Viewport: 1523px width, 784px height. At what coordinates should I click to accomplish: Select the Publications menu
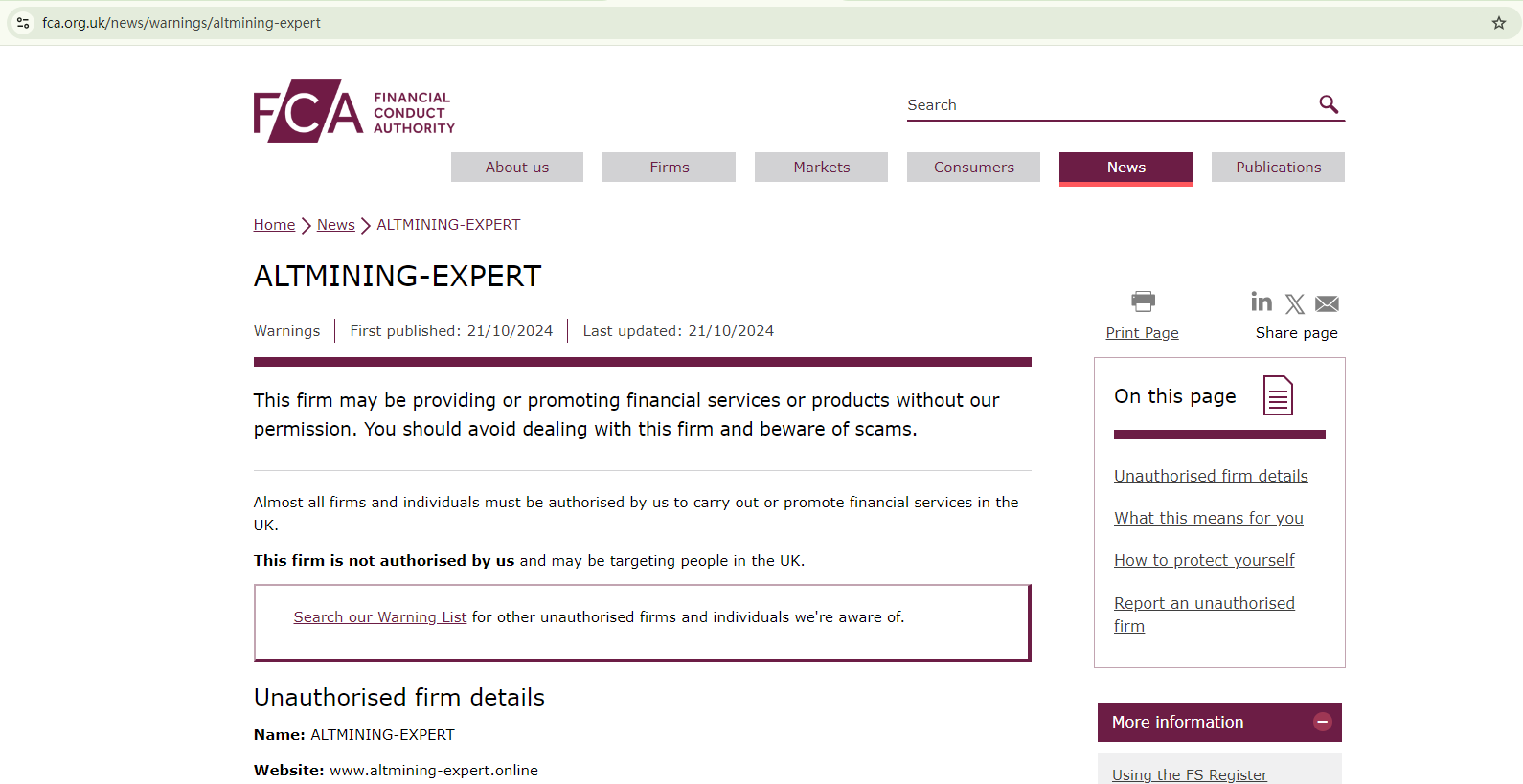coord(1278,168)
